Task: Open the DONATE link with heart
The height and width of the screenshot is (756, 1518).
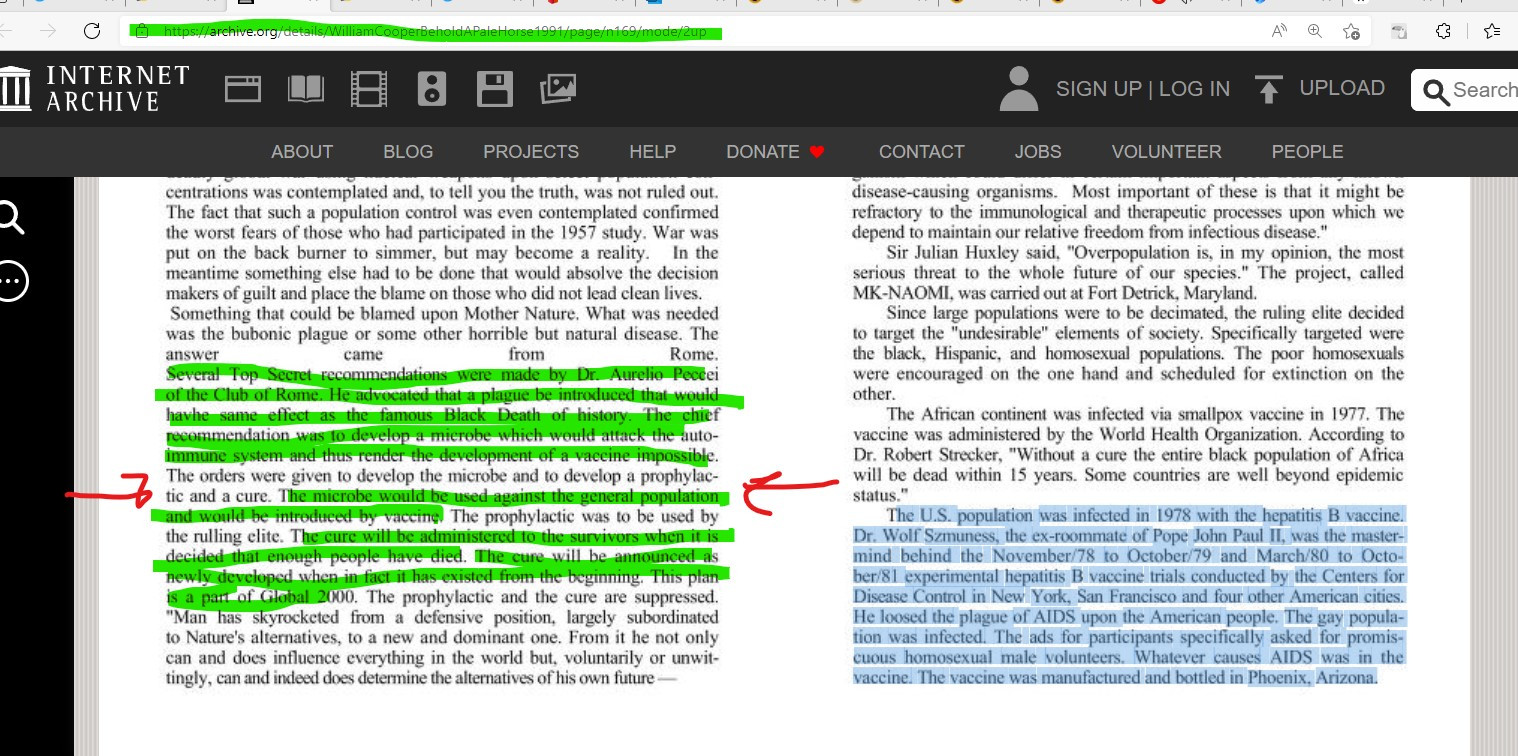Action: (x=775, y=152)
